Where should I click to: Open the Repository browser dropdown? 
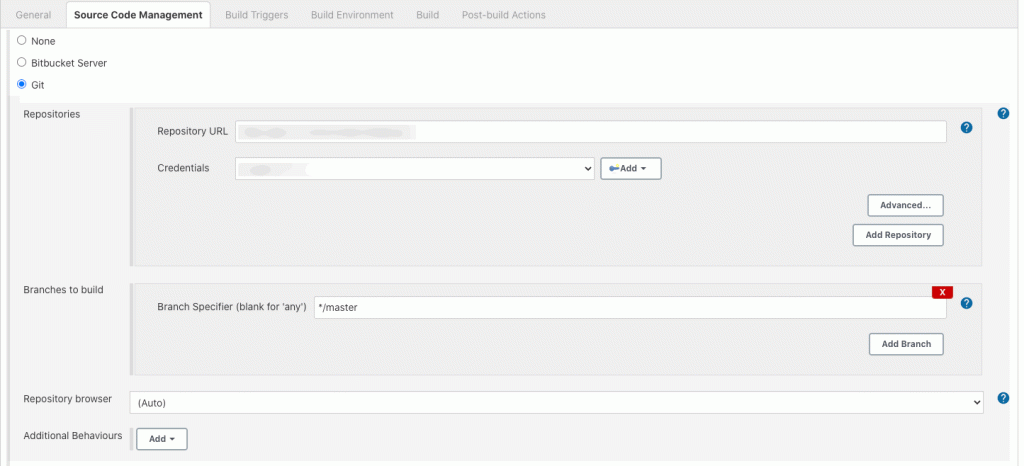coord(556,402)
